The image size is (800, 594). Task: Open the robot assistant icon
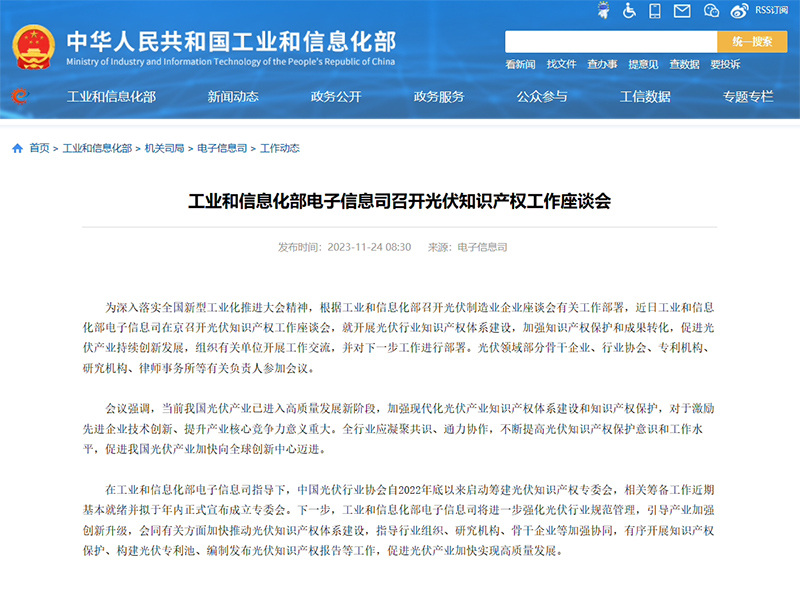604,10
